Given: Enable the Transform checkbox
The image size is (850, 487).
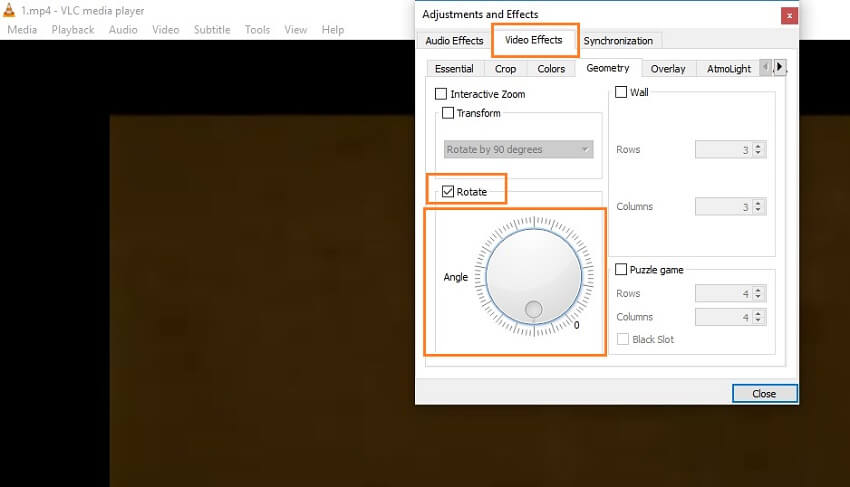Looking at the screenshot, I should [448, 113].
